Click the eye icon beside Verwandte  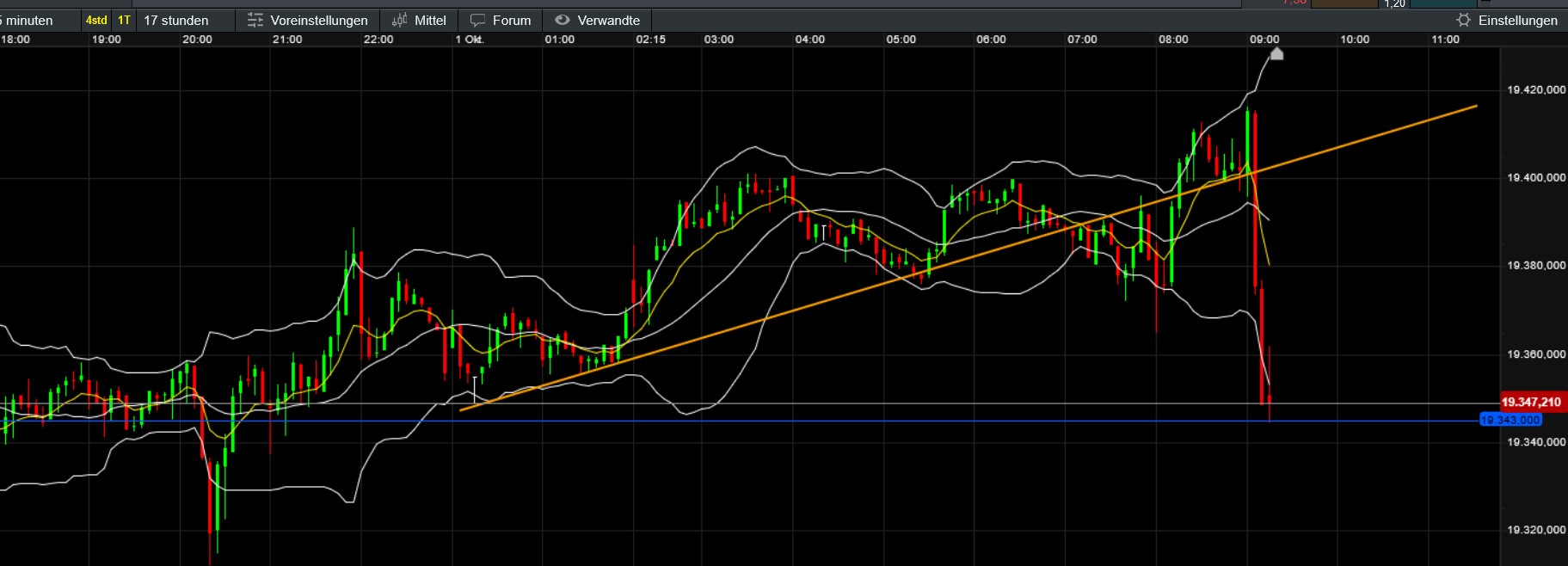click(x=563, y=20)
